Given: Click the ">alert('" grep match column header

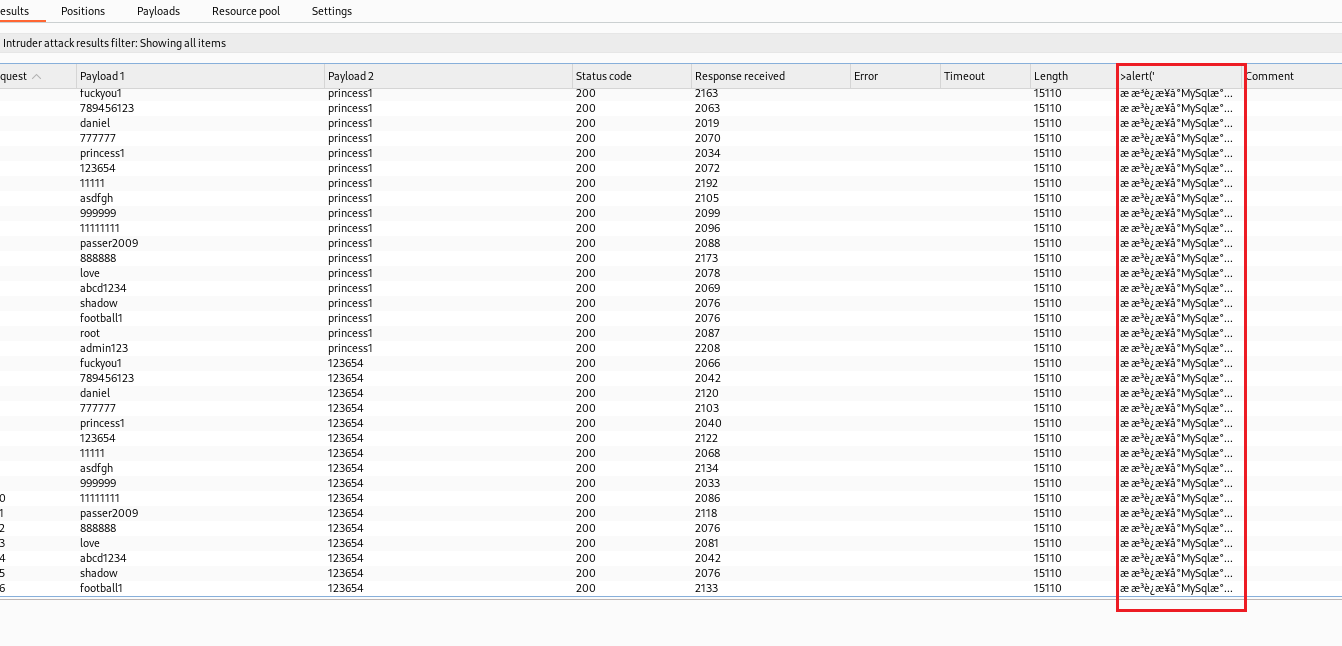Looking at the screenshot, I should click(1178, 76).
